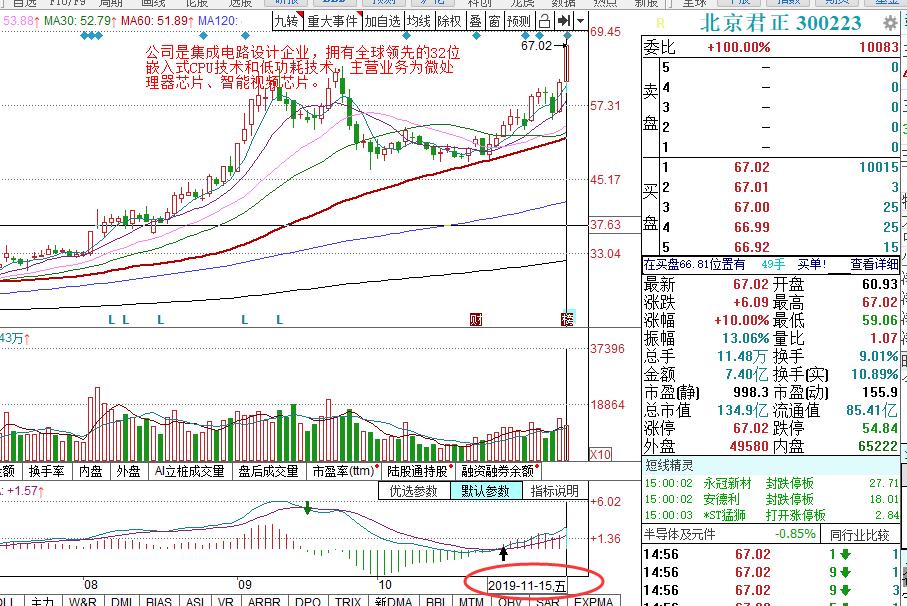
Task: Expand the chart toolbar dropdown triangle
Action: click(x=580, y=21)
